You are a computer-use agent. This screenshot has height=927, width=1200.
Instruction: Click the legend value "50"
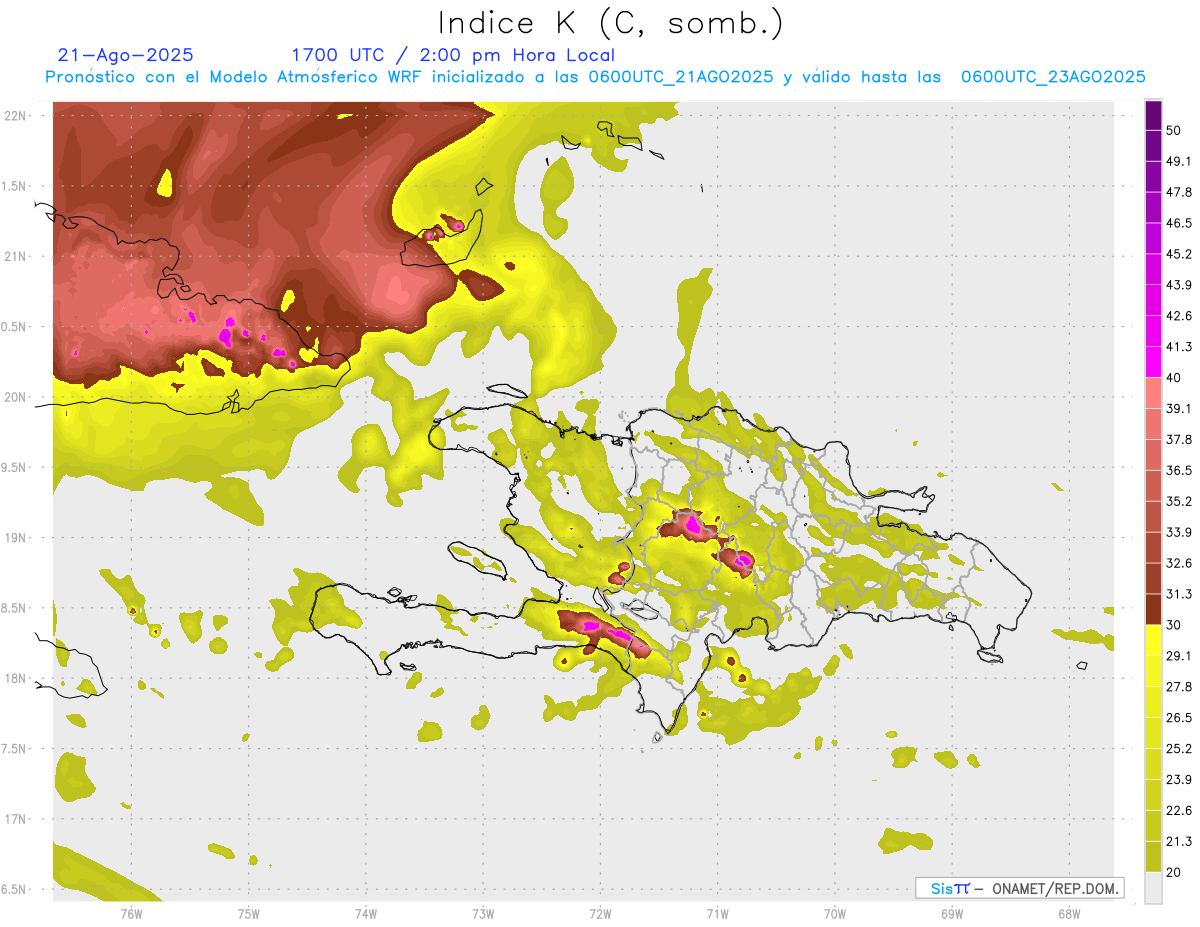[x=1173, y=131]
